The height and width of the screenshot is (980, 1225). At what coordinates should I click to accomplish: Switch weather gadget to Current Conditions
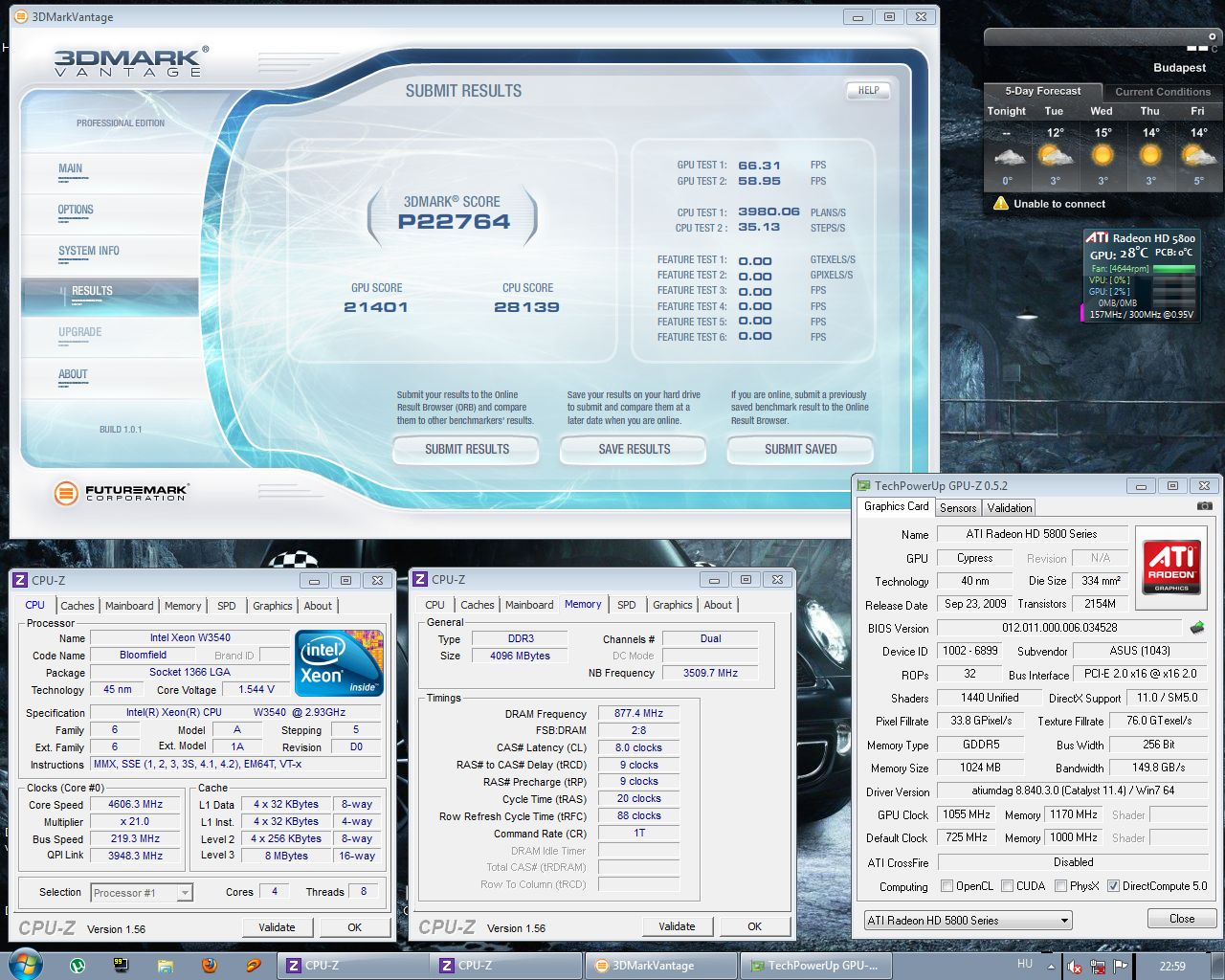(x=1163, y=92)
